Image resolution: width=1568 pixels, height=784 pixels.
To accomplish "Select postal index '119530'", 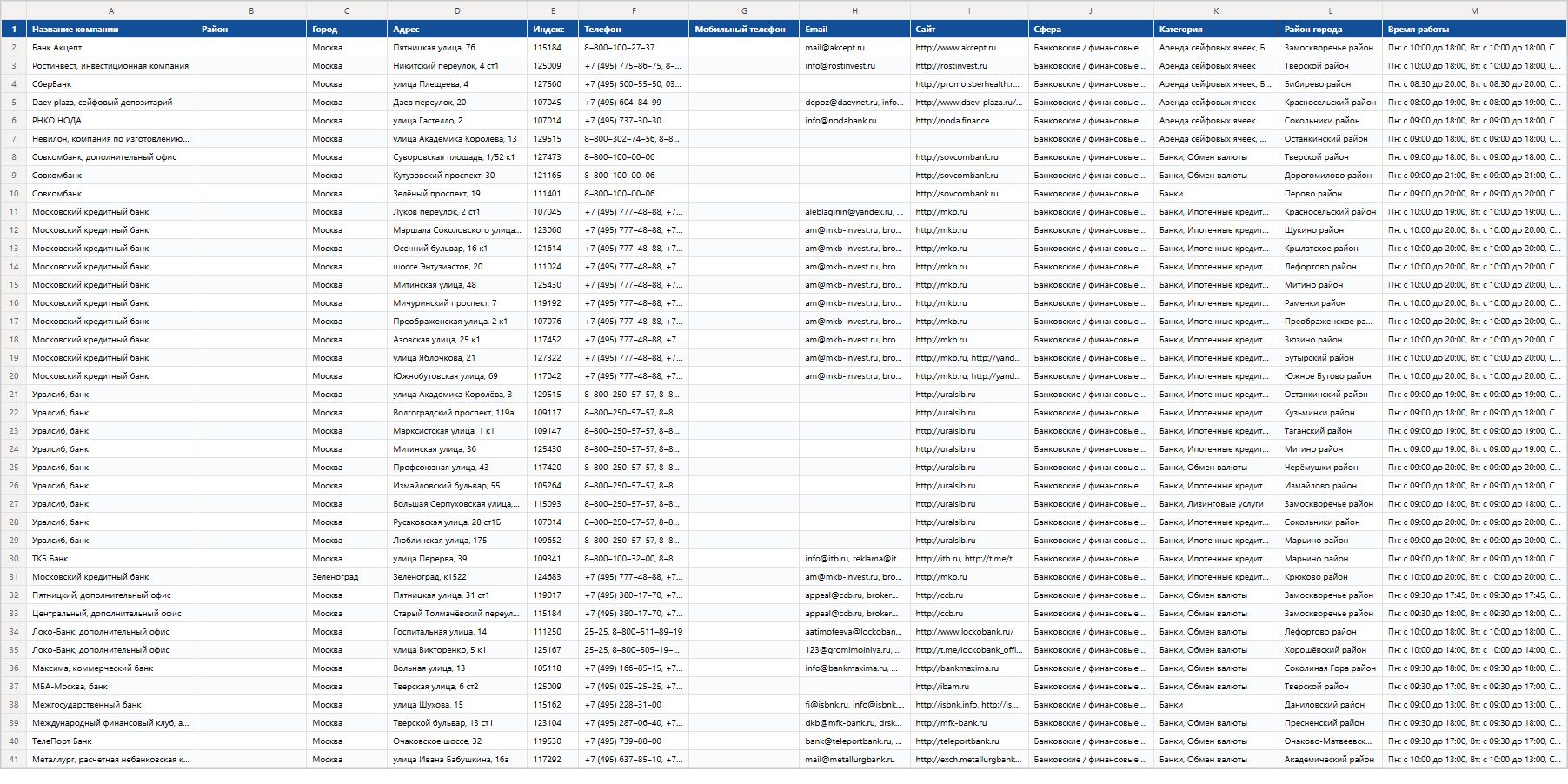I will point(553,741).
